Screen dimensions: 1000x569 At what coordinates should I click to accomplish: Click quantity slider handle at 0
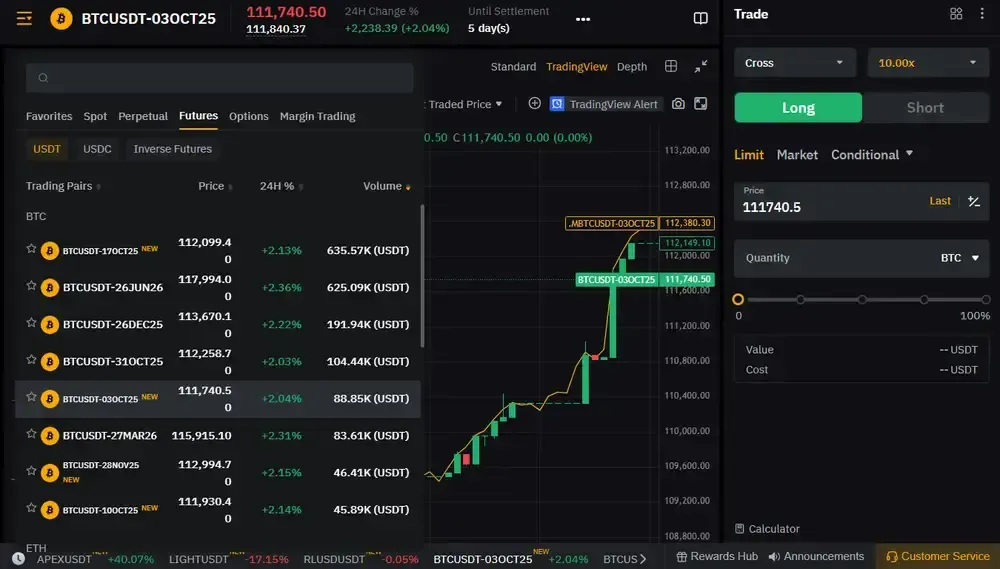click(x=739, y=299)
